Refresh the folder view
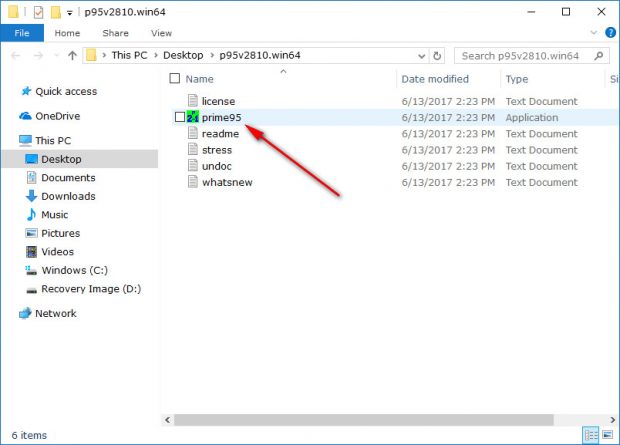 437,56
